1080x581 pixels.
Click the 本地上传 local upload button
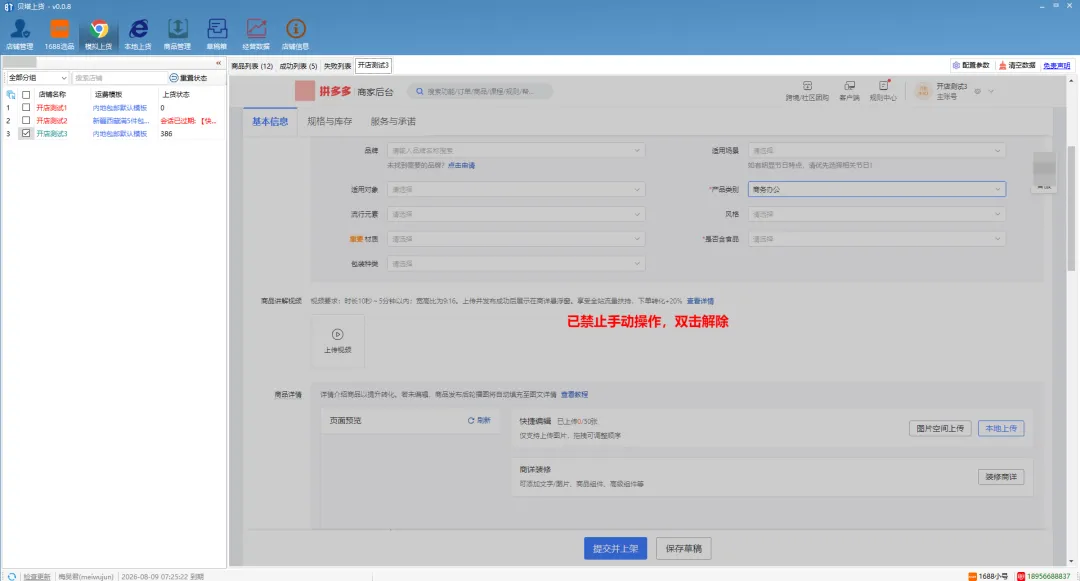pos(1001,428)
